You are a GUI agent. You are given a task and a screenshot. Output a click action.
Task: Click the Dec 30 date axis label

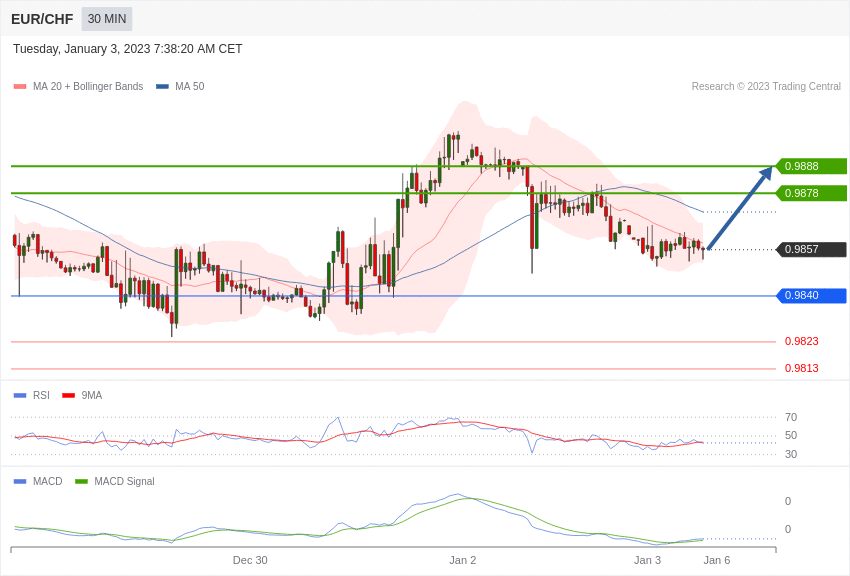click(250, 560)
